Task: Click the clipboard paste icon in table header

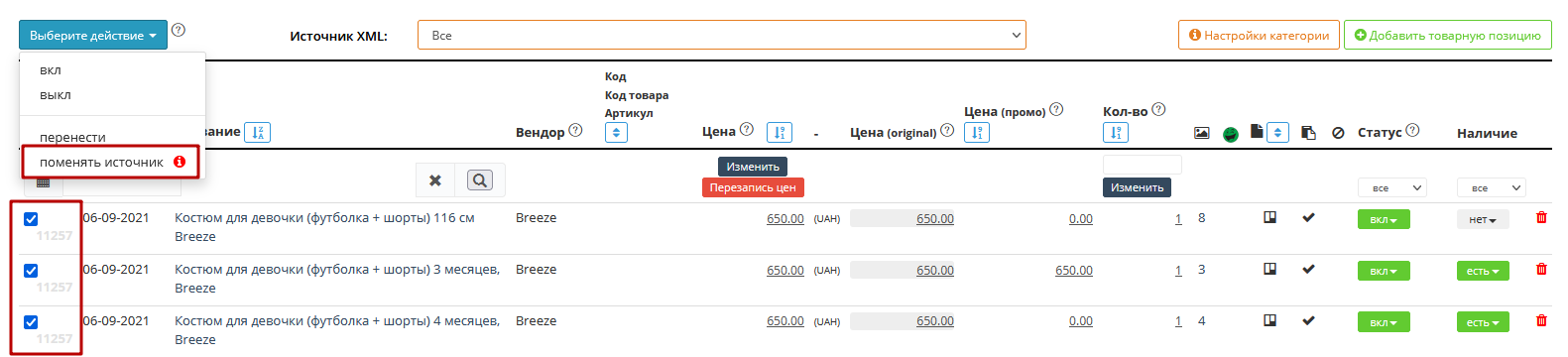Action: [1308, 133]
